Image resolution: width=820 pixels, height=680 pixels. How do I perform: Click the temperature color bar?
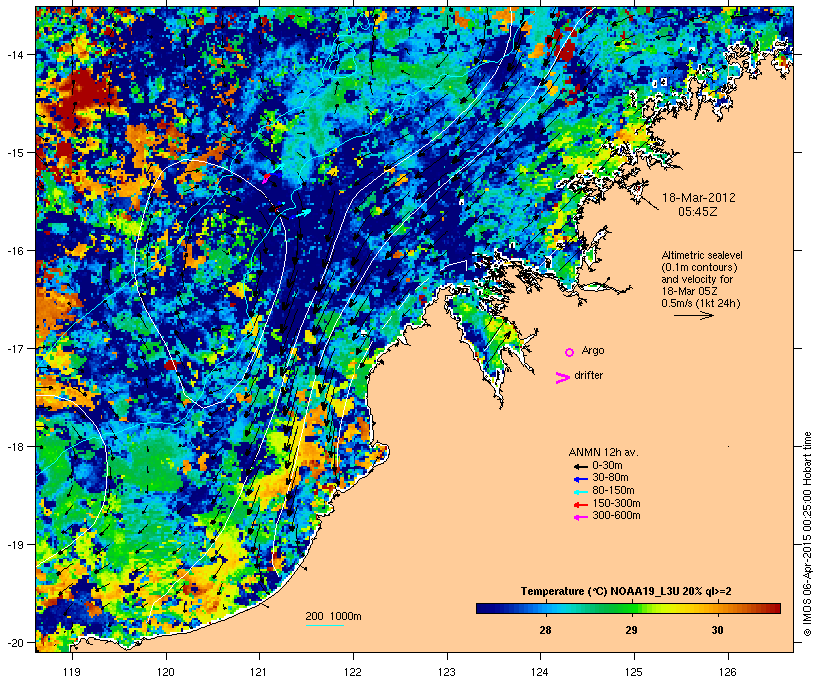click(628, 608)
